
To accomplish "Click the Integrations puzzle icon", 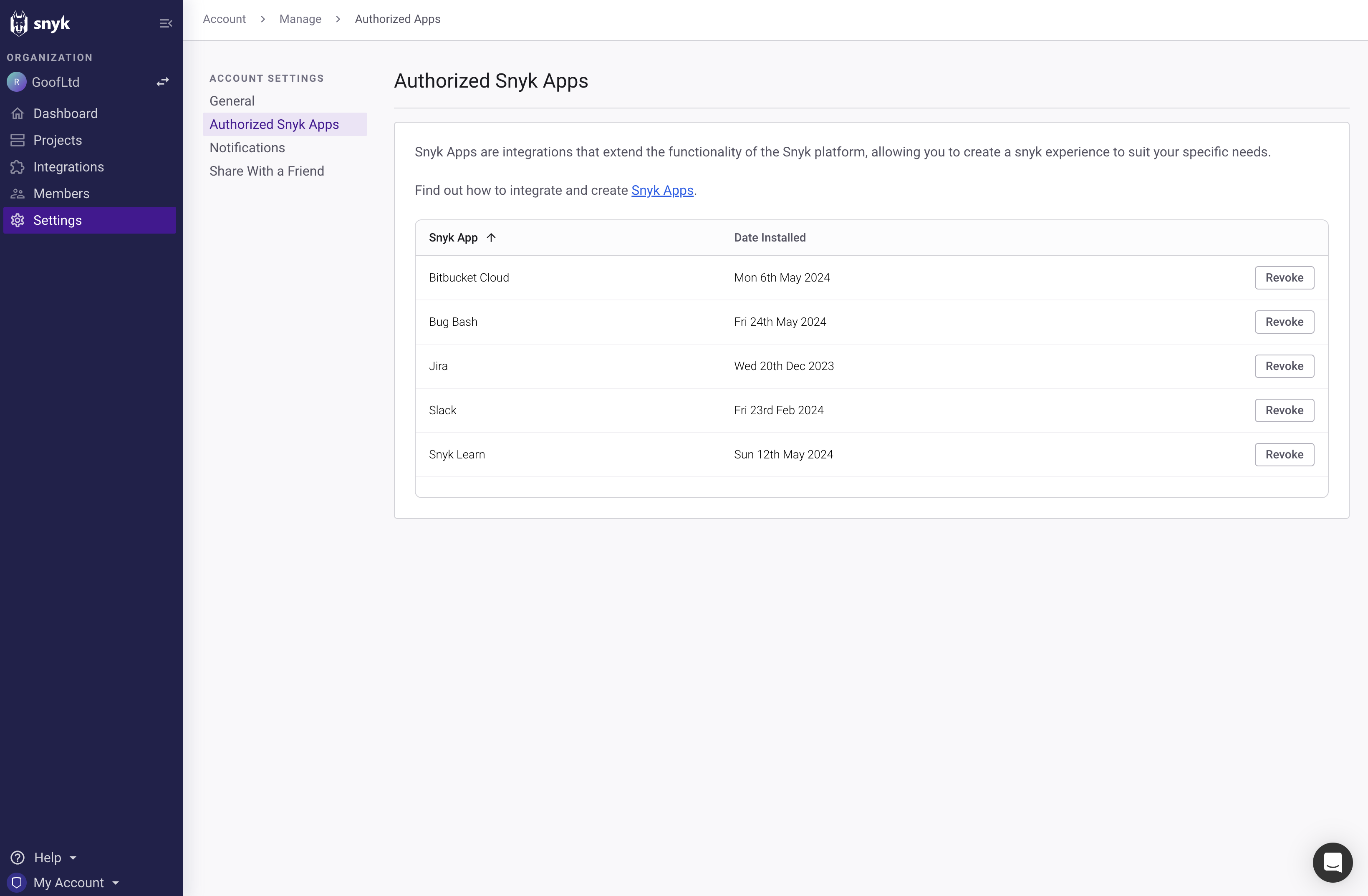I will point(17,166).
